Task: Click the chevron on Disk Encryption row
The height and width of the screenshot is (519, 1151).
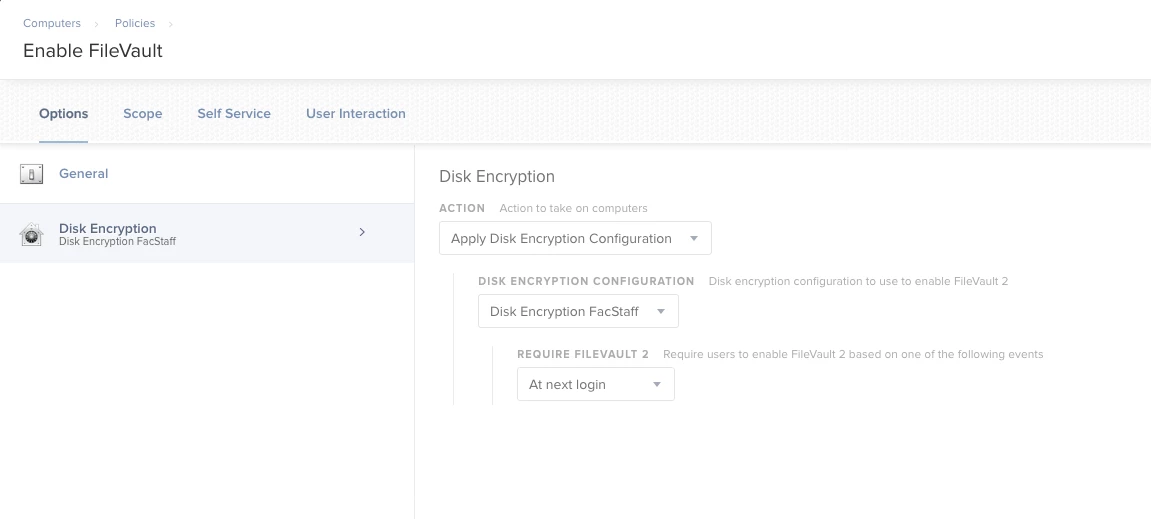Action: pyautogui.click(x=362, y=232)
